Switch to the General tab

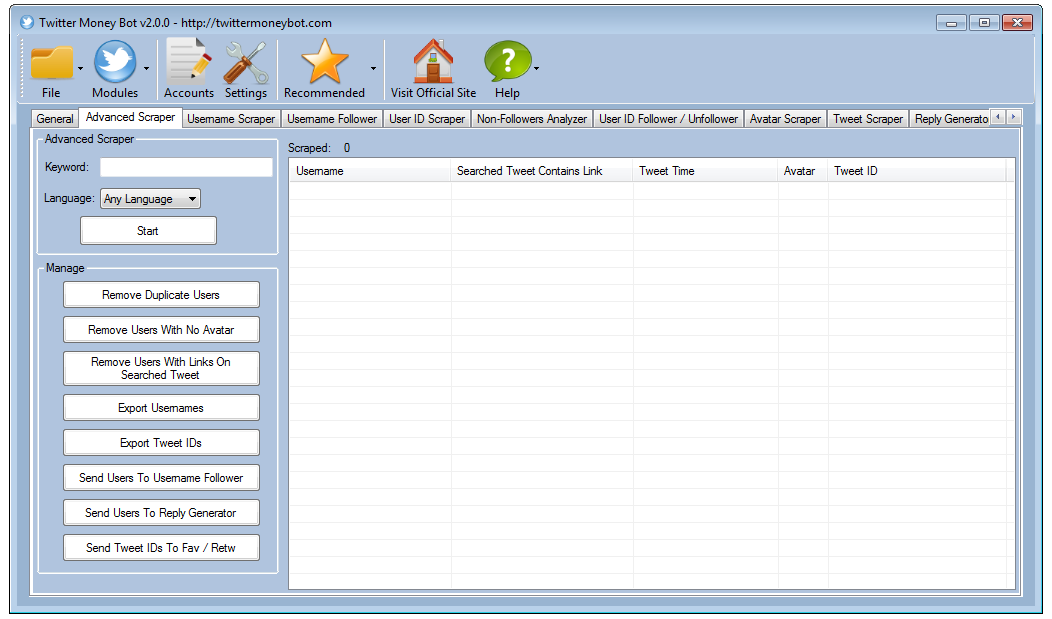[x=55, y=119]
